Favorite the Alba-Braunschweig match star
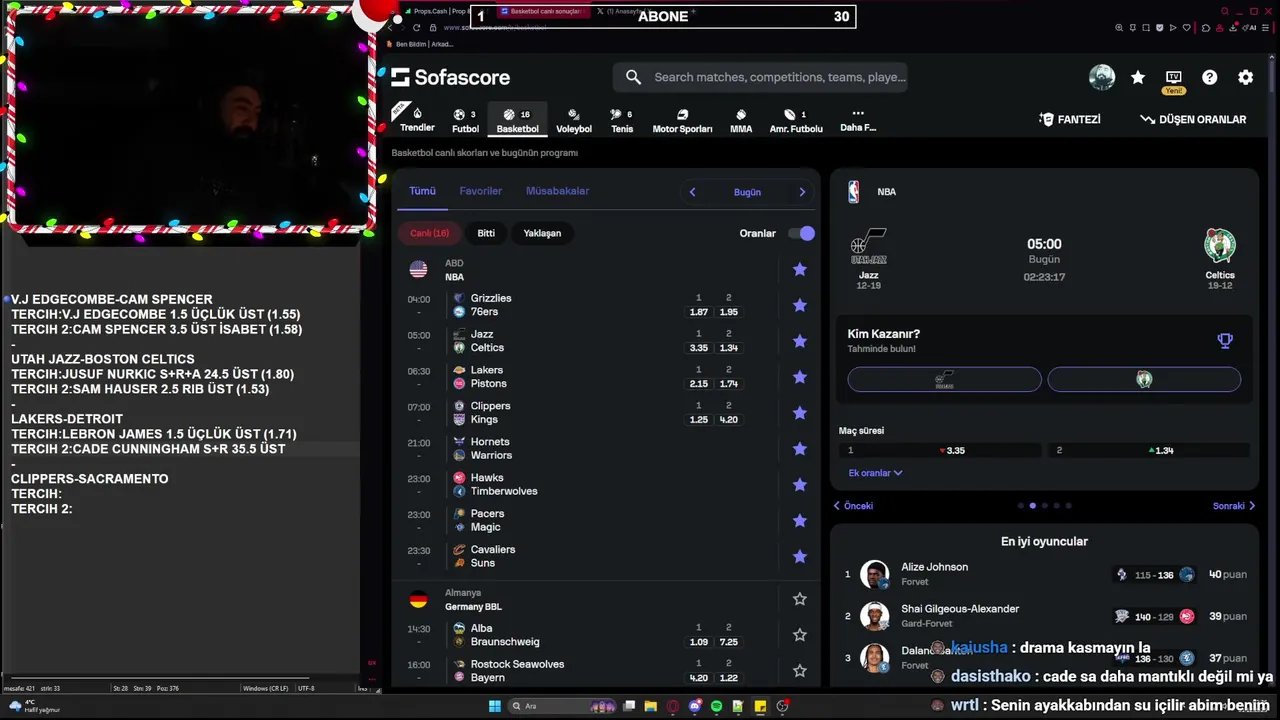The image size is (1280, 720). tap(800, 635)
